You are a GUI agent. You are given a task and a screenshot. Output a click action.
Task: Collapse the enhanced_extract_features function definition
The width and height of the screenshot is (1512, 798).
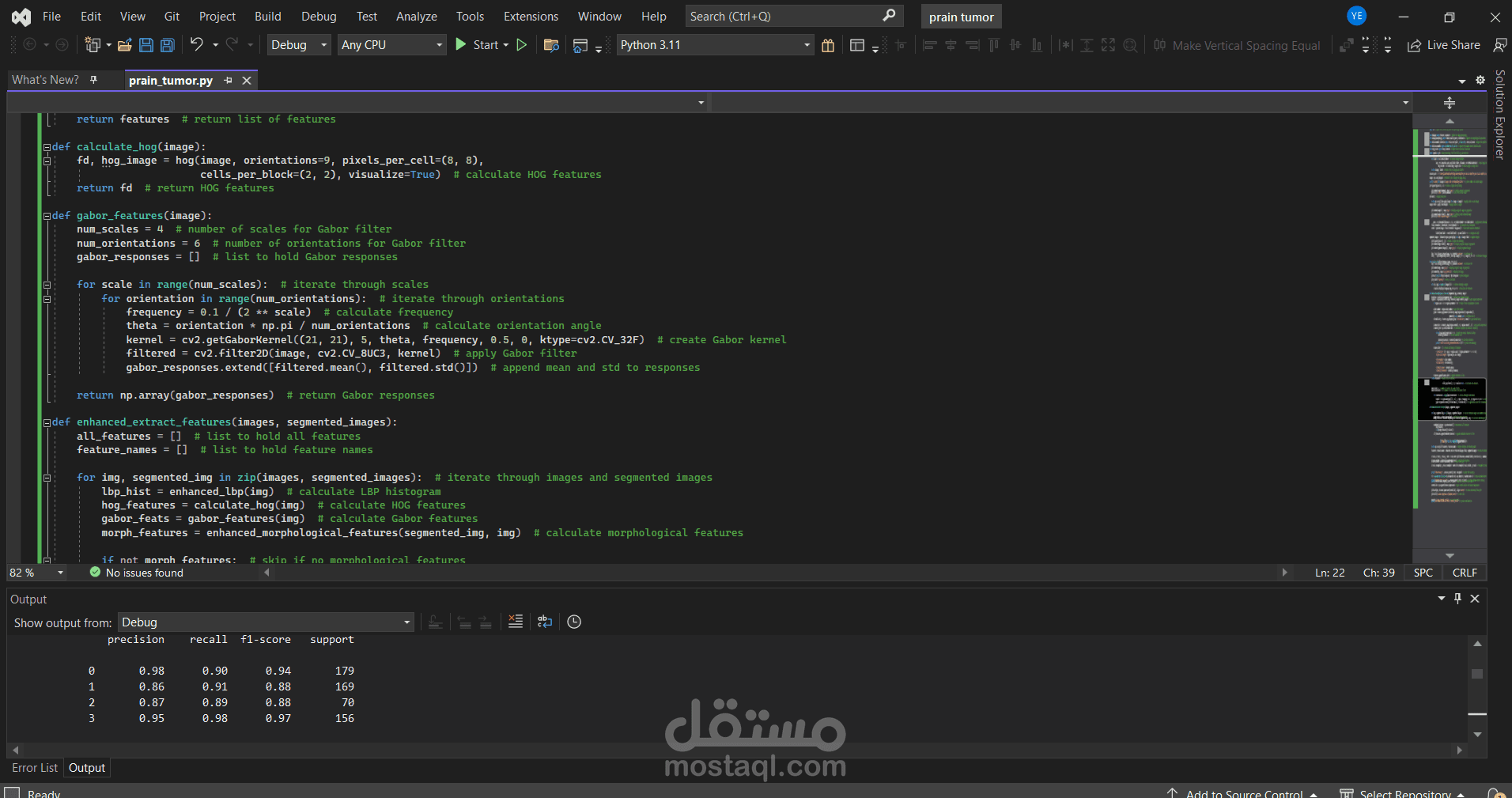click(x=47, y=422)
